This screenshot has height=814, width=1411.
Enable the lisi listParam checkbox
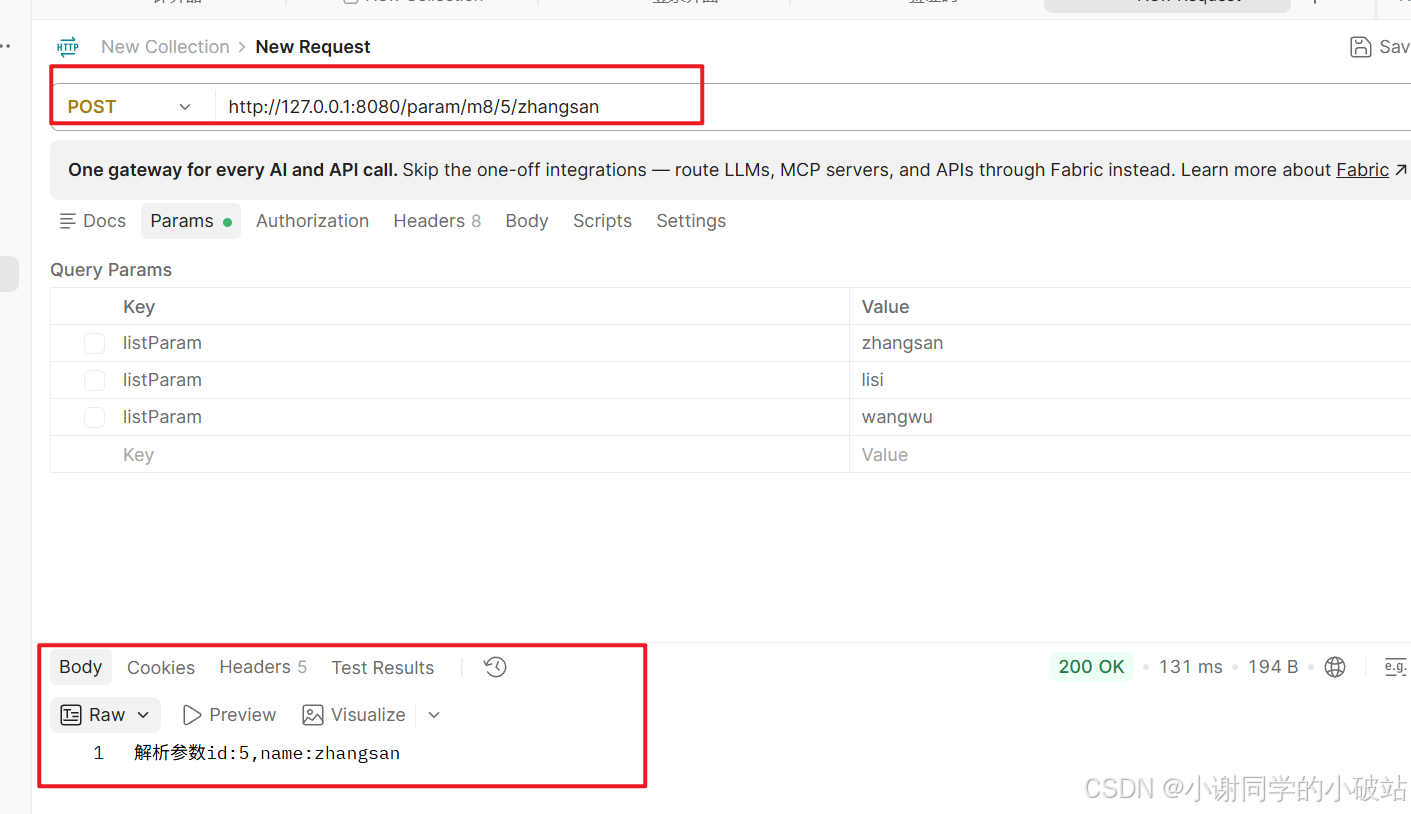tap(94, 380)
